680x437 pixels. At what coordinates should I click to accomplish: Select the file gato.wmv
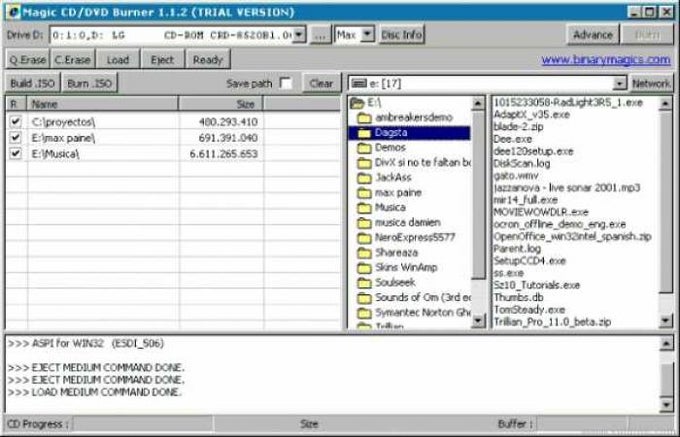coord(516,176)
